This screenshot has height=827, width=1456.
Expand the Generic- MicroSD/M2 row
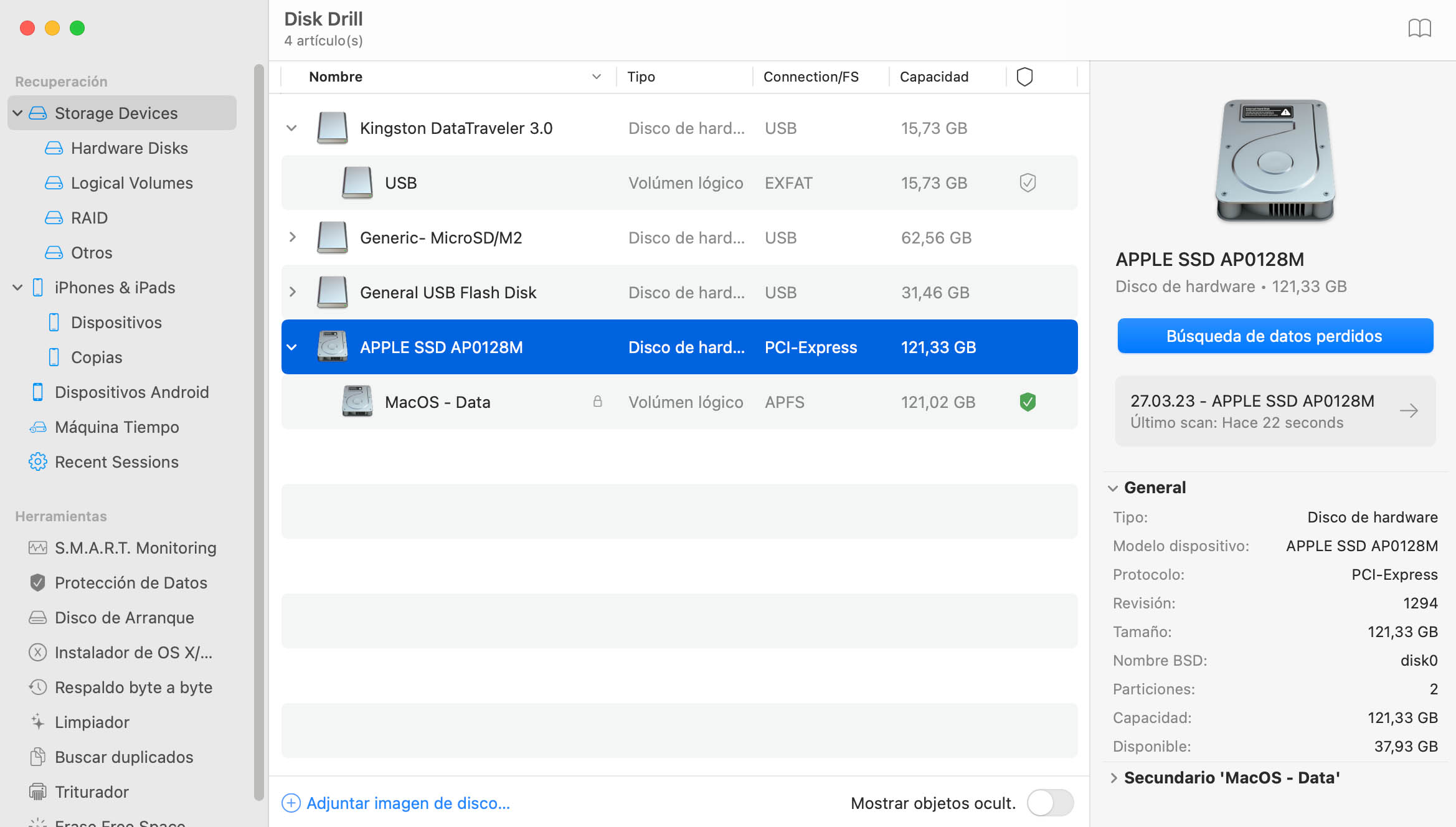coord(292,237)
